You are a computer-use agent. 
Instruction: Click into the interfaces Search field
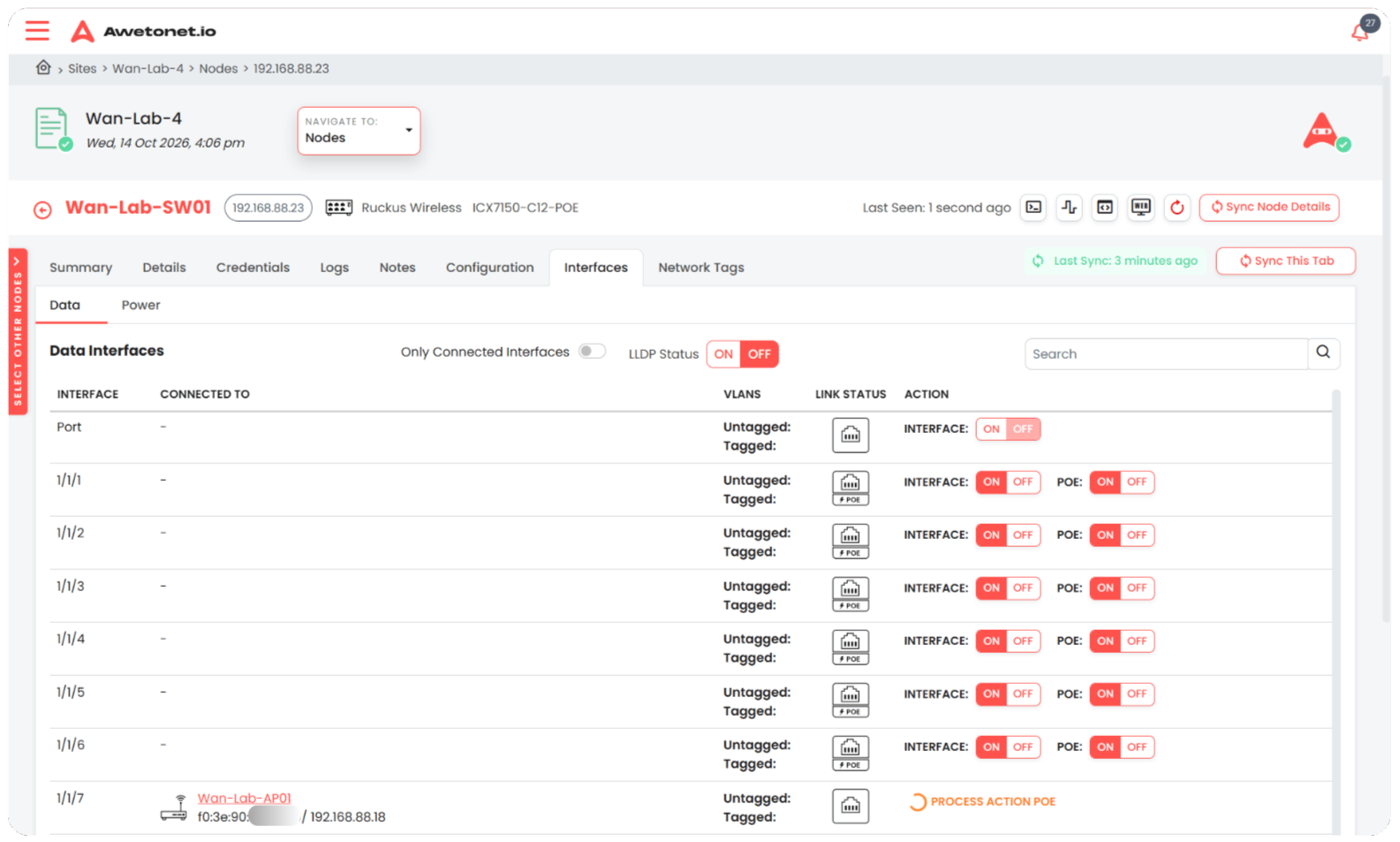1166,353
